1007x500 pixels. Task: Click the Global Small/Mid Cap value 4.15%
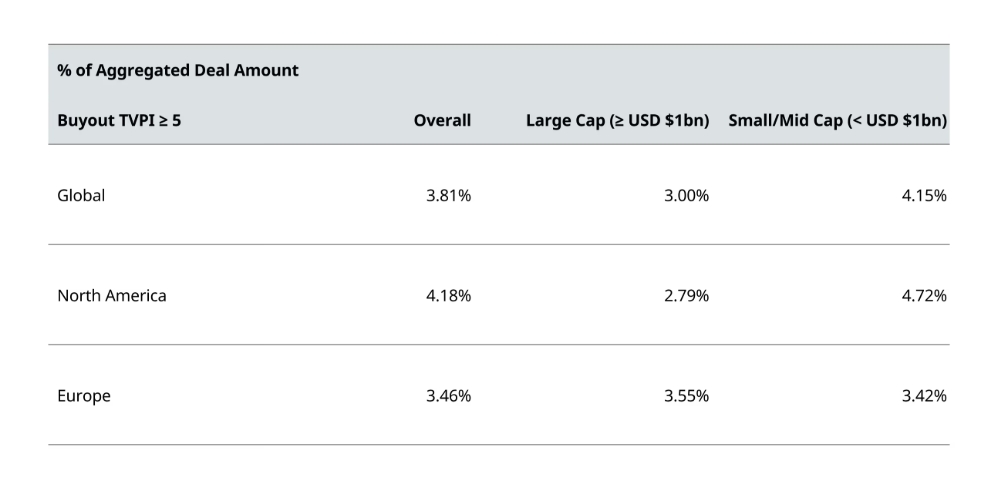pos(923,196)
